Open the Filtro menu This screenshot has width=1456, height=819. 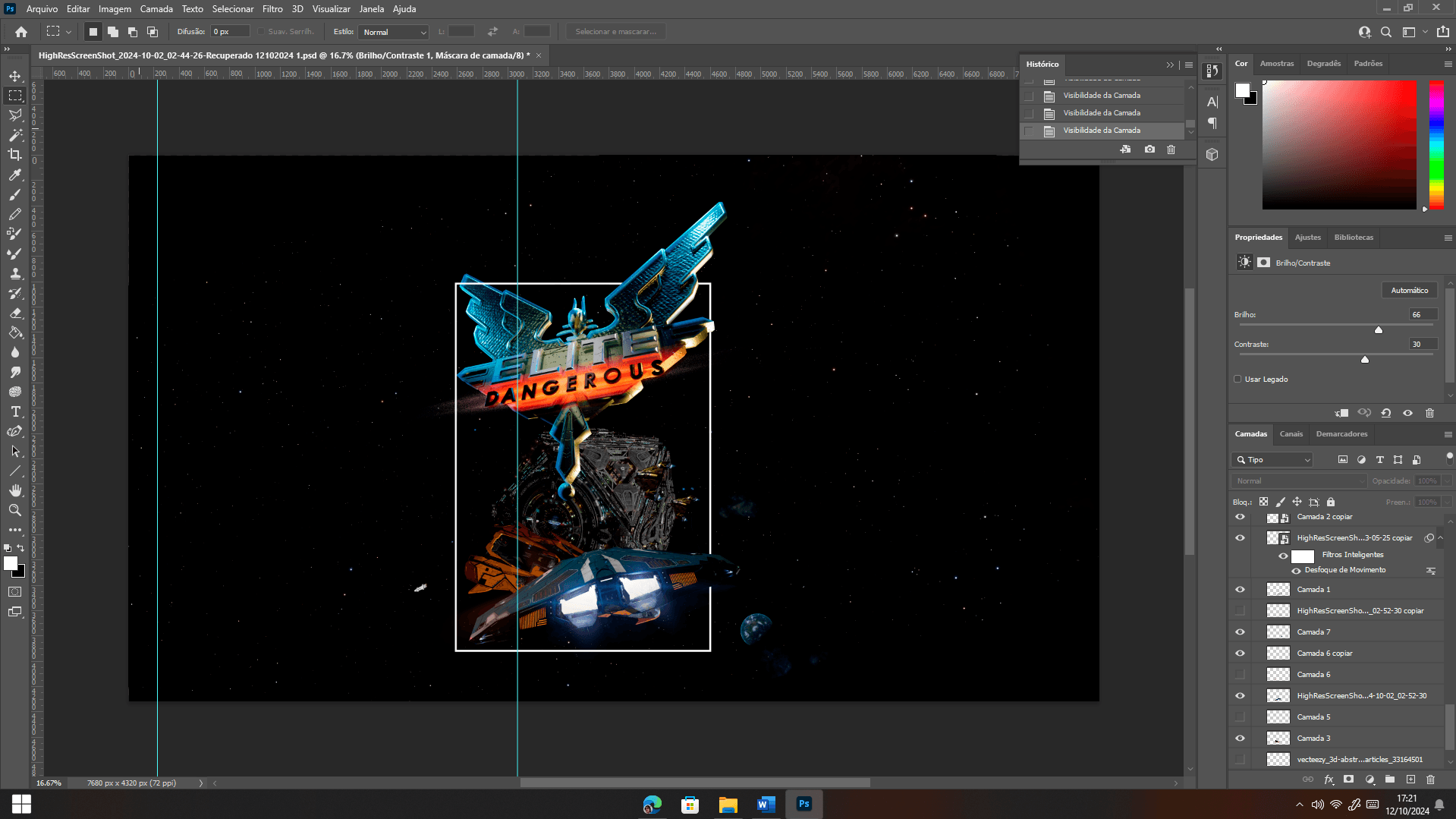coord(272,9)
